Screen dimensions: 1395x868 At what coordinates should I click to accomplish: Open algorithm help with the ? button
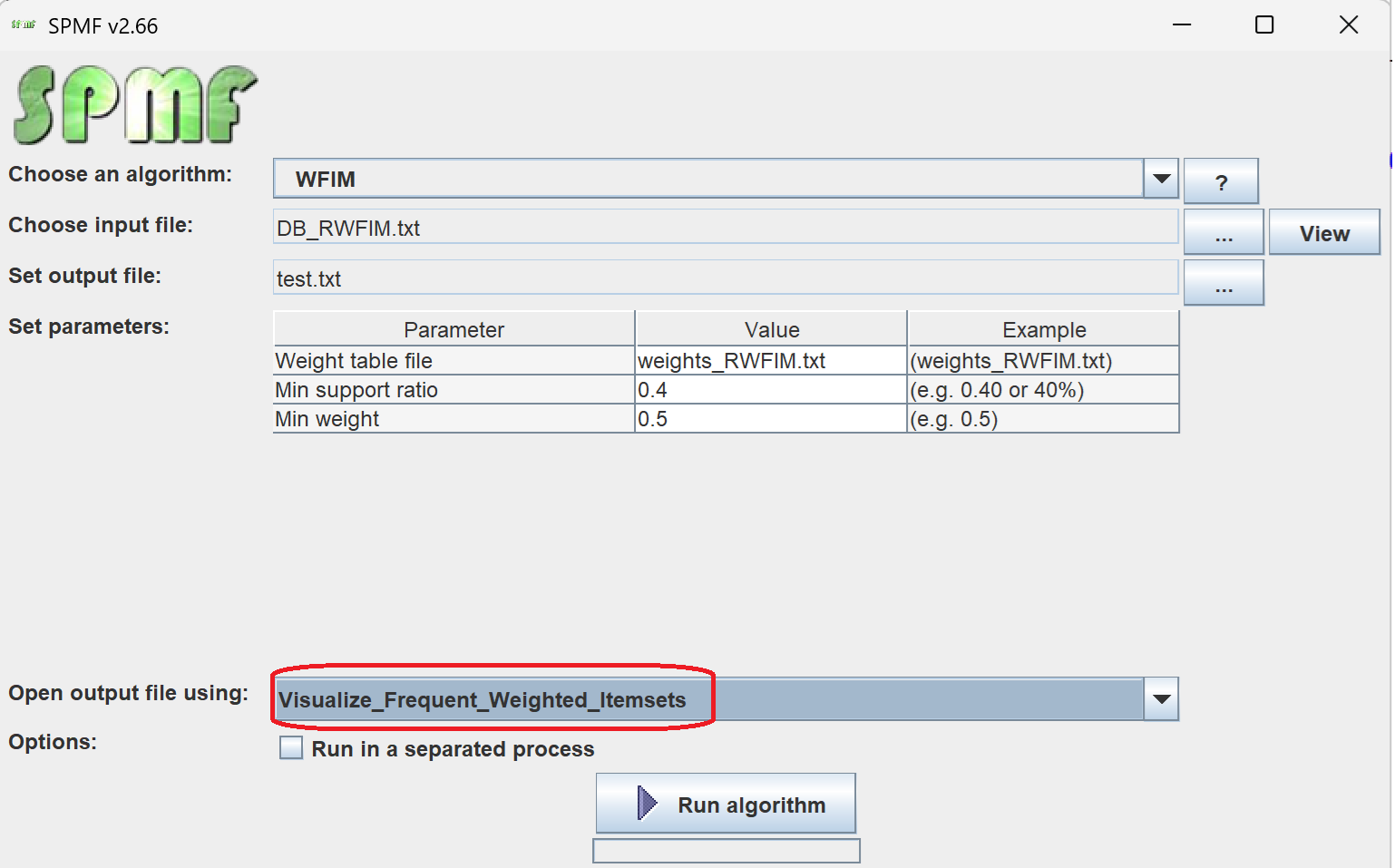point(1221,180)
